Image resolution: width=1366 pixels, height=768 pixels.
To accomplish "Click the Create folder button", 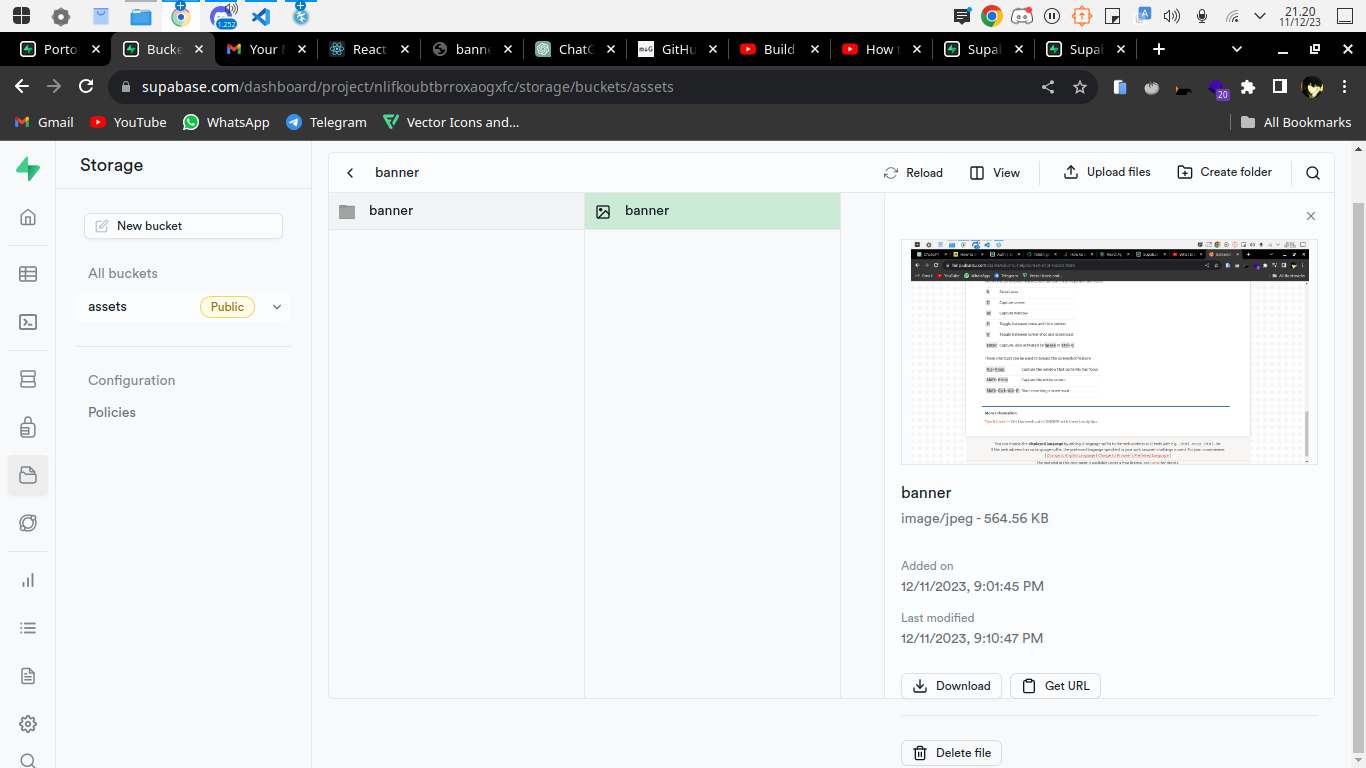I will (1225, 172).
